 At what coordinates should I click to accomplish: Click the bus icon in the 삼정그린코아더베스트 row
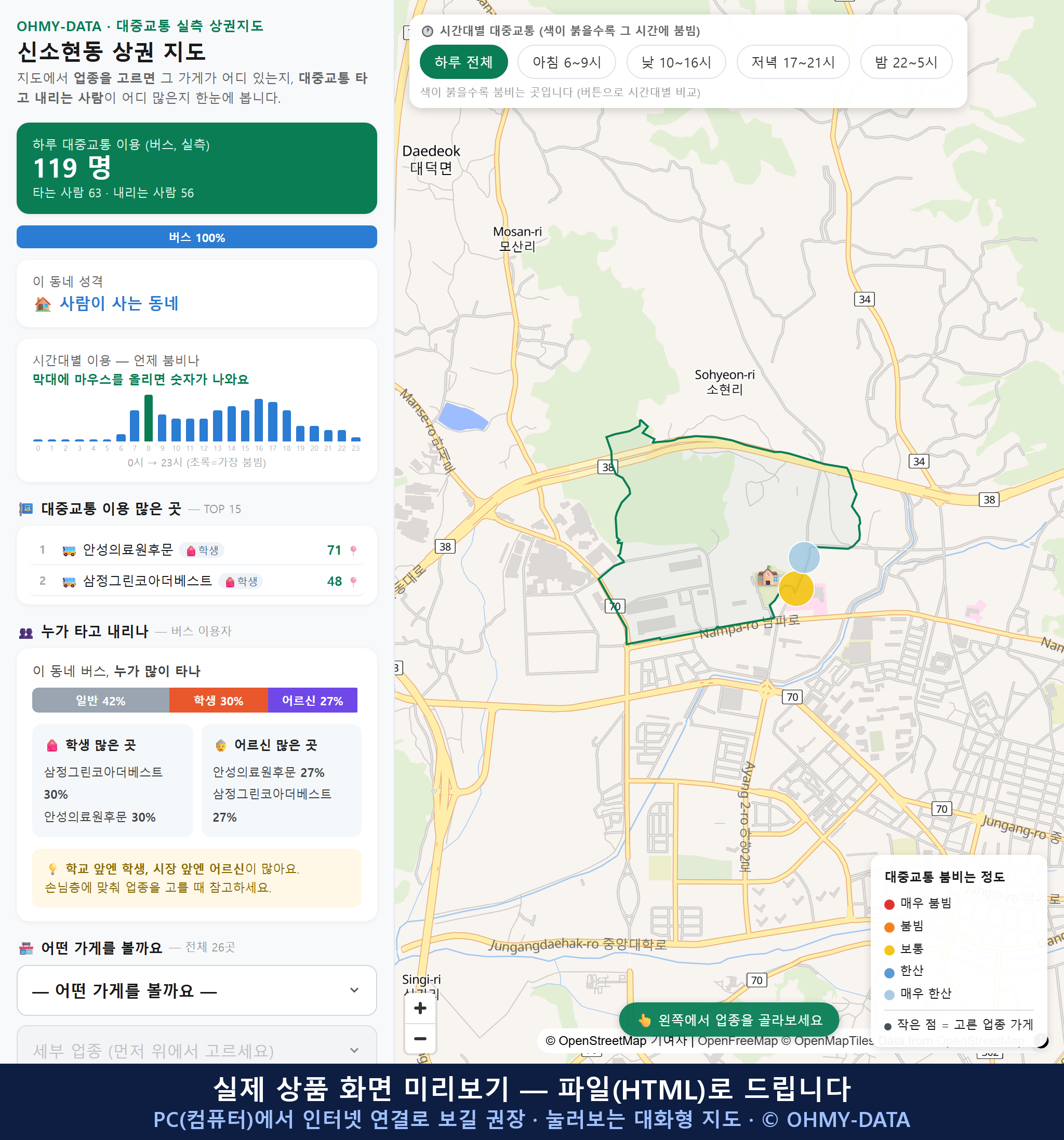click(x=69, y=582)
